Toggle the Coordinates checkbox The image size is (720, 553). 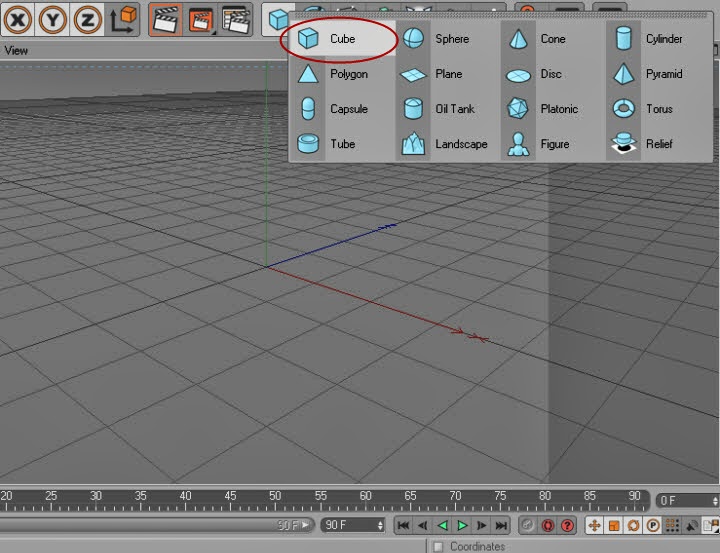tap(438, 547)
